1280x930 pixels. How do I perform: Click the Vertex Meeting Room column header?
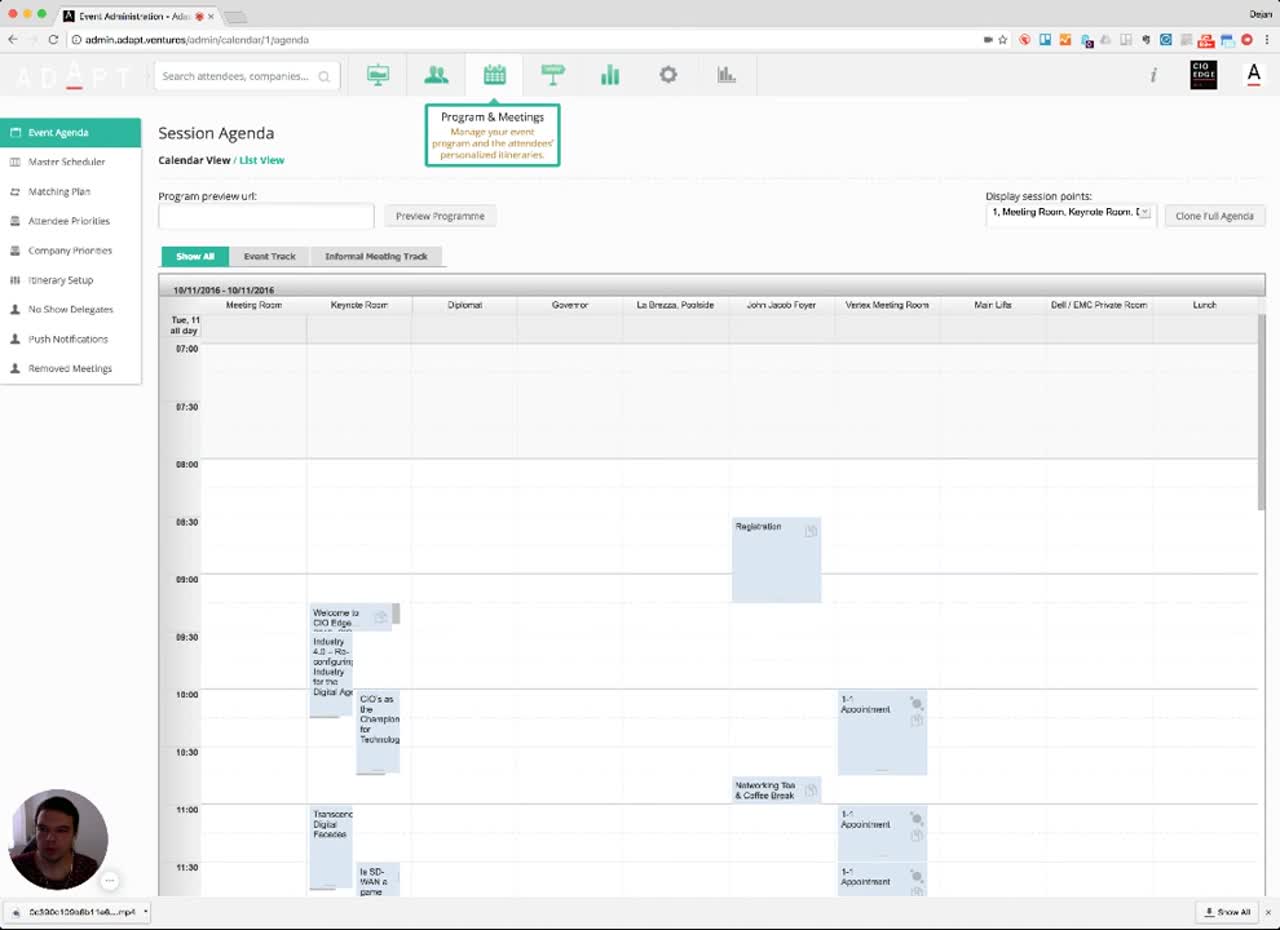point(887,305)
